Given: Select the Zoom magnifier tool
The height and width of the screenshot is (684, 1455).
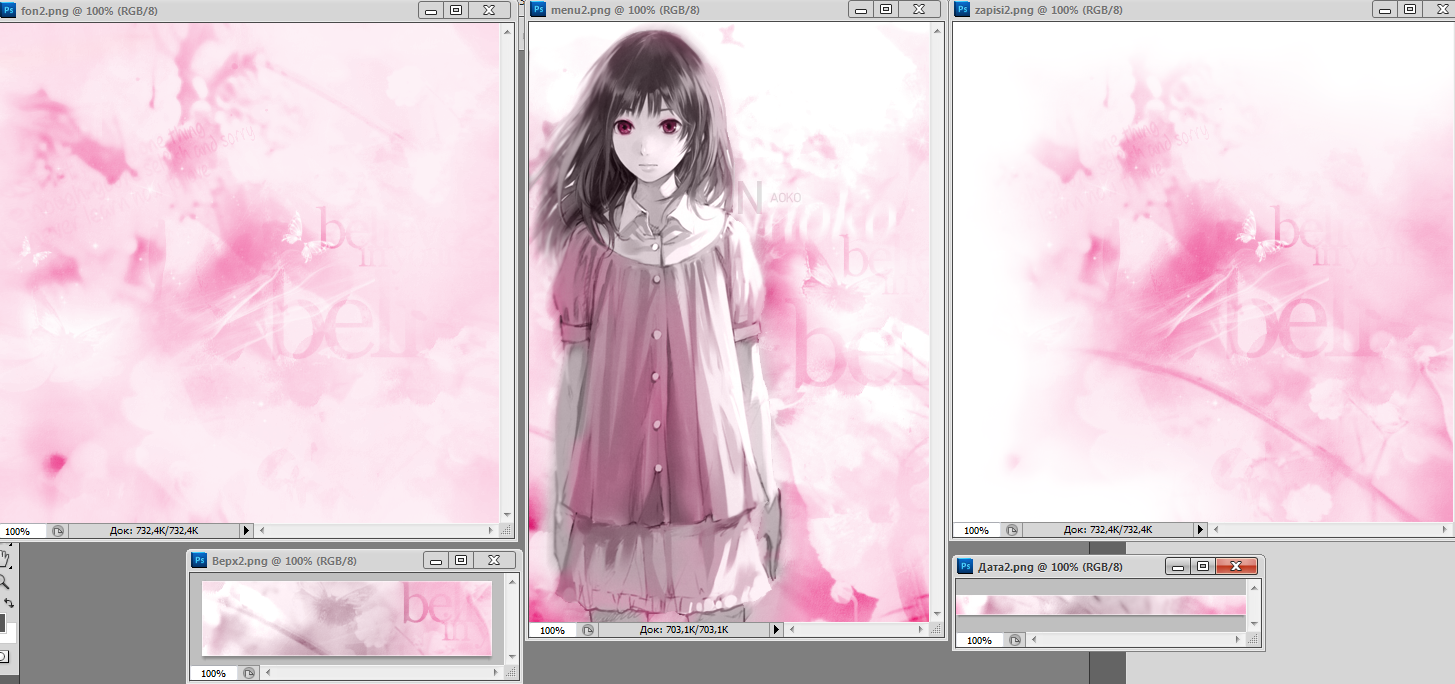Looking at the screenshot, I should (4, 580).
